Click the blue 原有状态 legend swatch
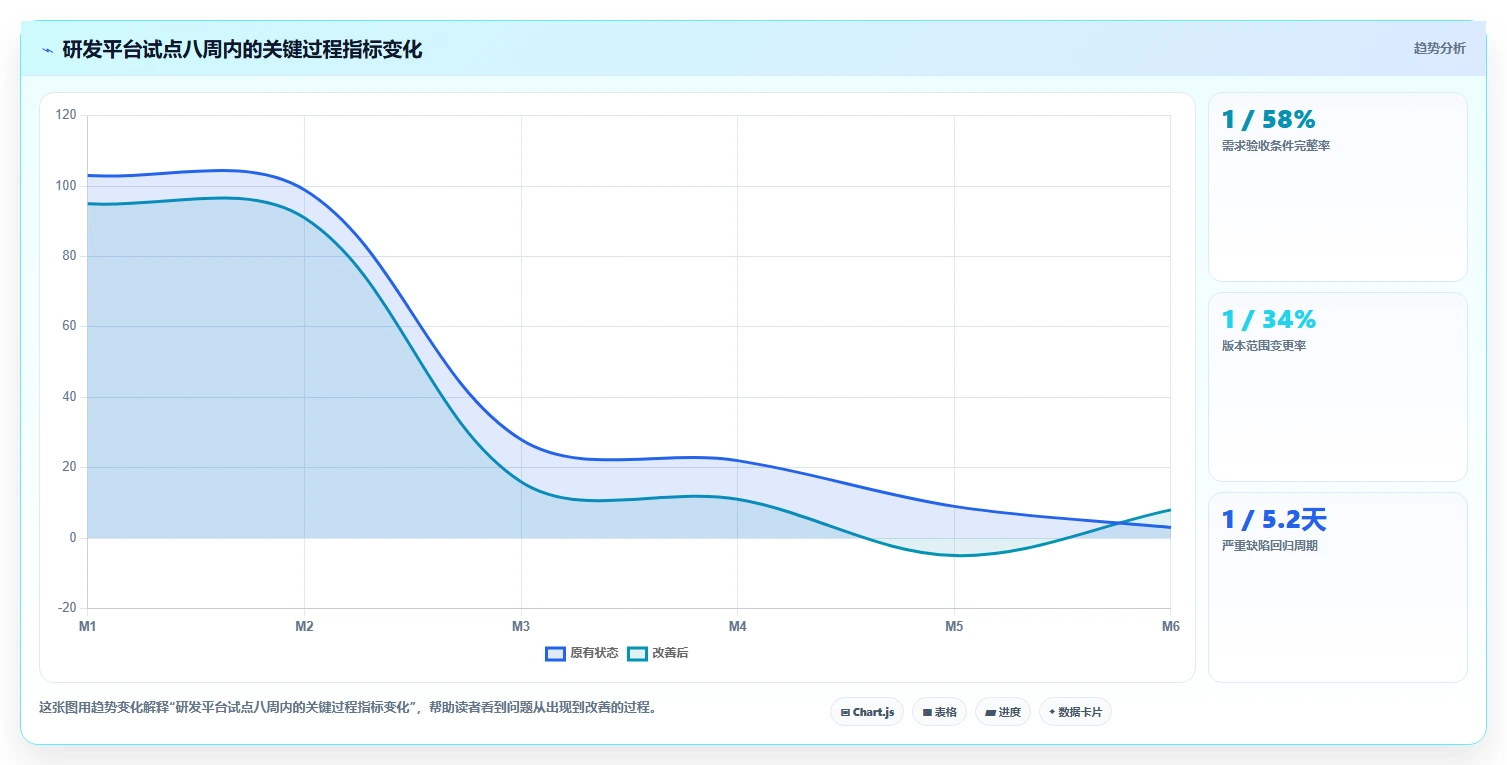This screenshot has height=765, width=1507. coord(556,653)
